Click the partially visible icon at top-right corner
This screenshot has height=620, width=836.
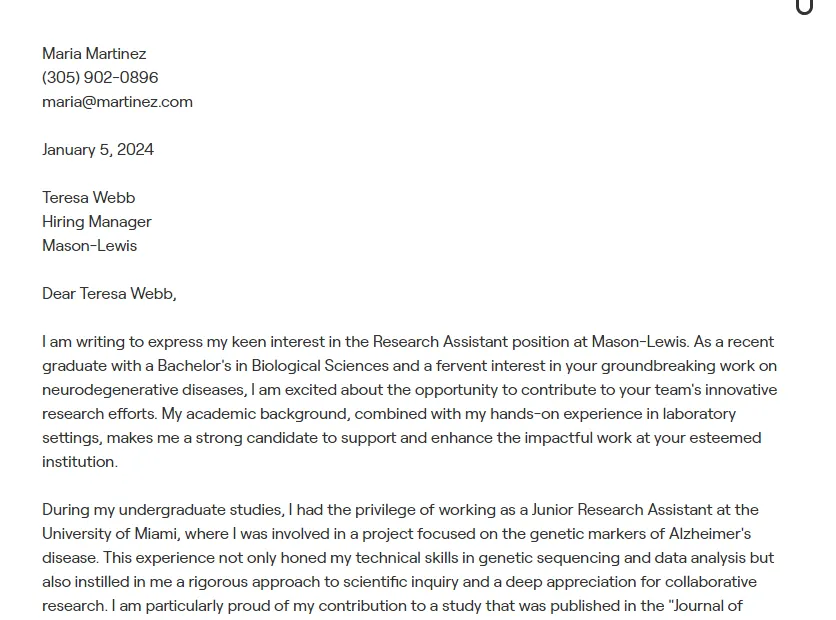pyautogui.click(x=804, y=7)
